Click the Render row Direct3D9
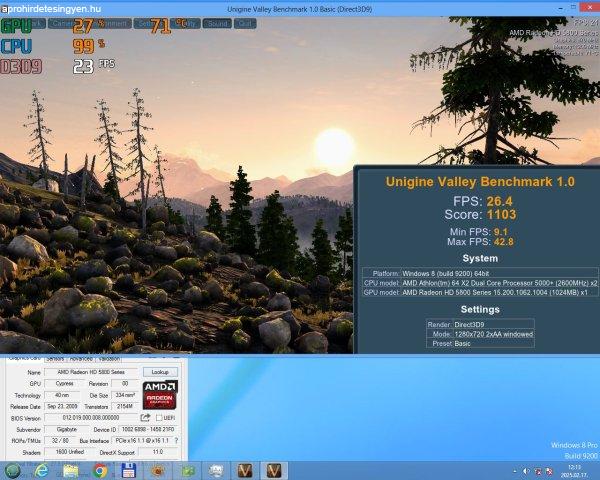 tap(480, 325)
